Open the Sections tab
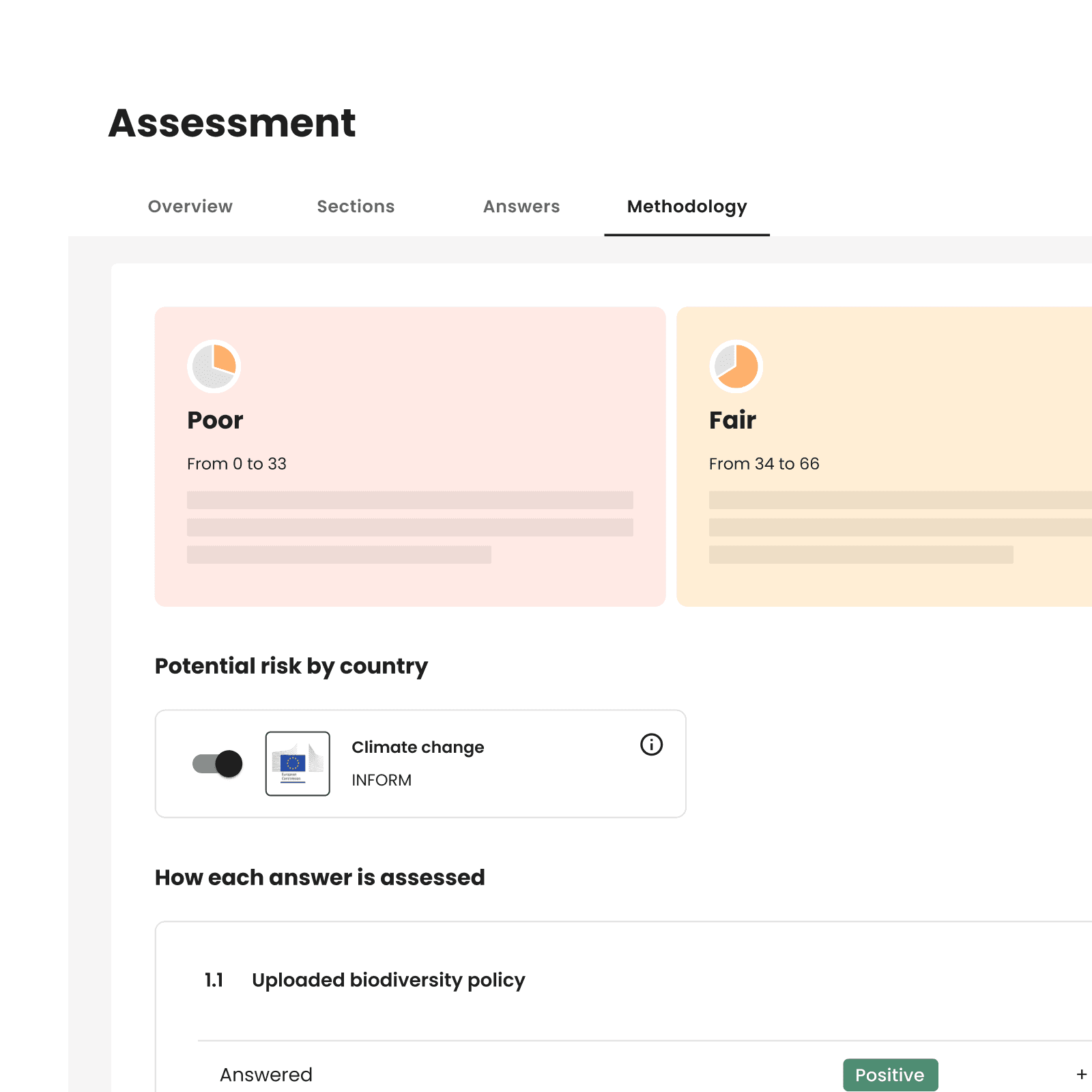 (356, 206)
